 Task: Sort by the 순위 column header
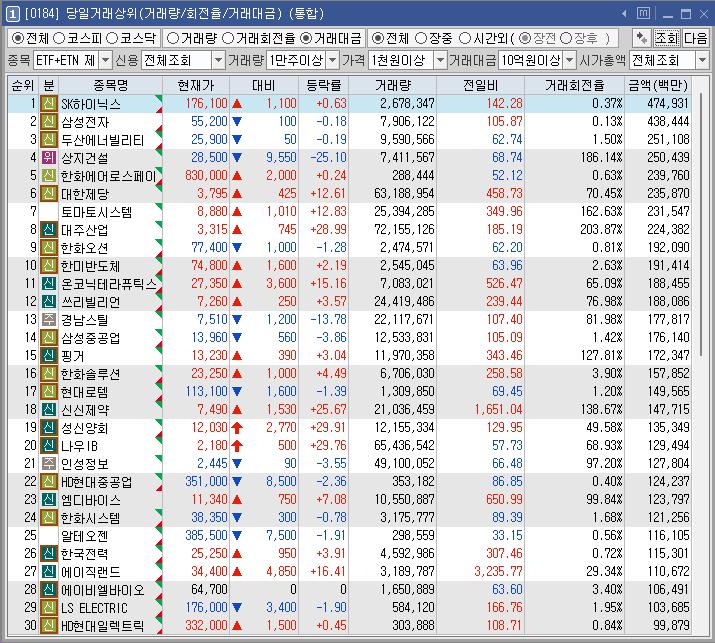[x=23, y=85]
